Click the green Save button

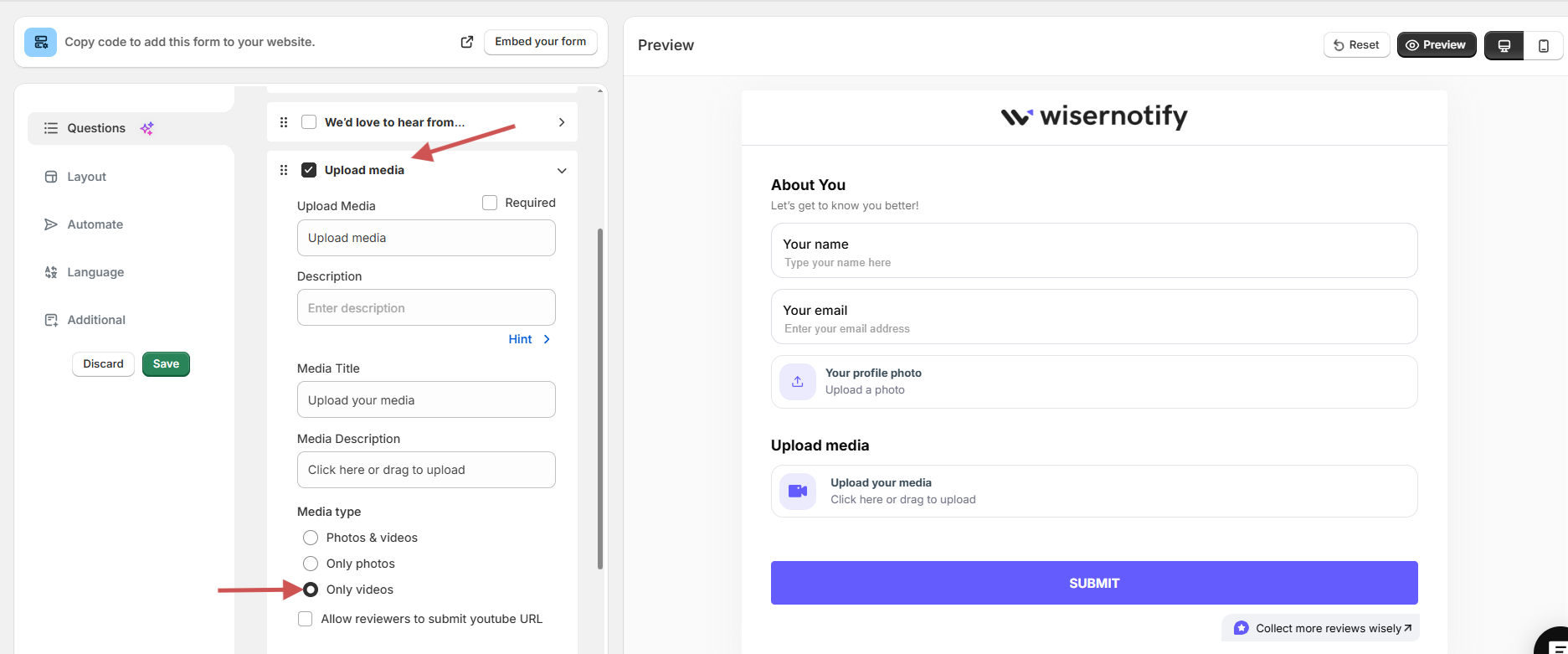(x=166, y=364)
